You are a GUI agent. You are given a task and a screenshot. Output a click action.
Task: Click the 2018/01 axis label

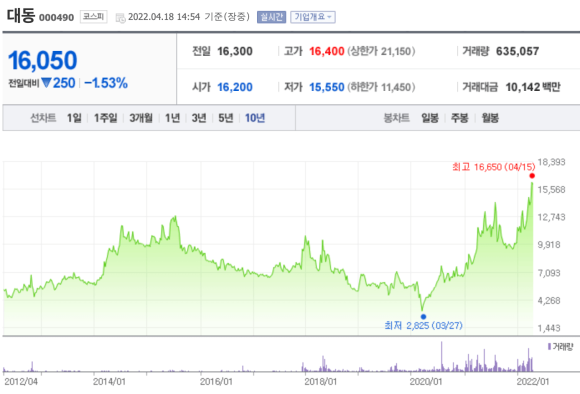pos(321,381)
